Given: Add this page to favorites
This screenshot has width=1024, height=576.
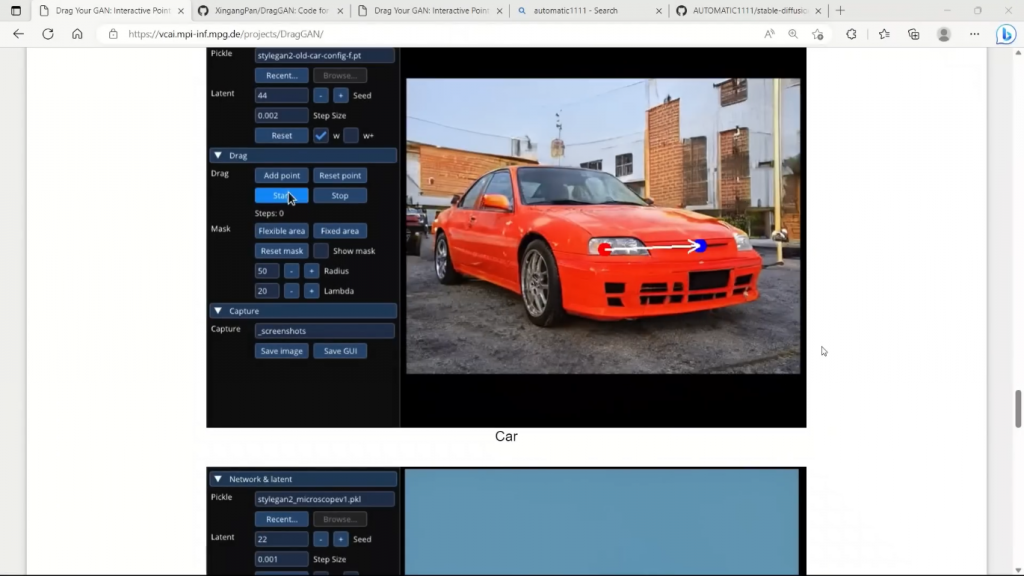Looking at the screenshot, I should [818, 33].
